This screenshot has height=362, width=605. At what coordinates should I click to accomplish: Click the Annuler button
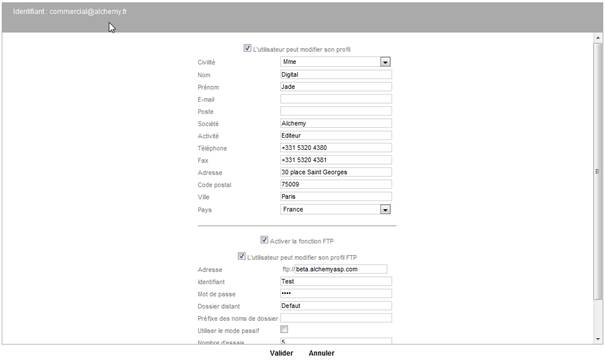[321, 353]
